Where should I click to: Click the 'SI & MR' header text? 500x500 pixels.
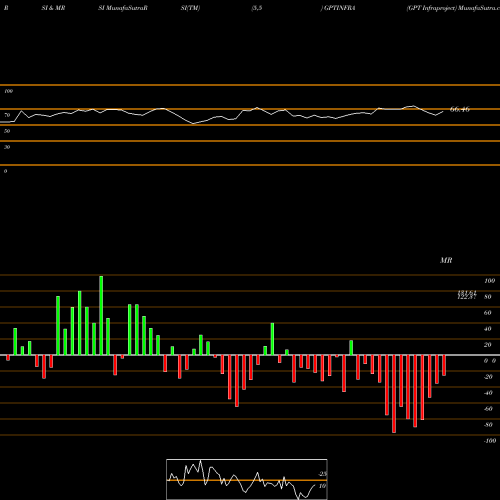pyautogui.click(x=53, y=8)
